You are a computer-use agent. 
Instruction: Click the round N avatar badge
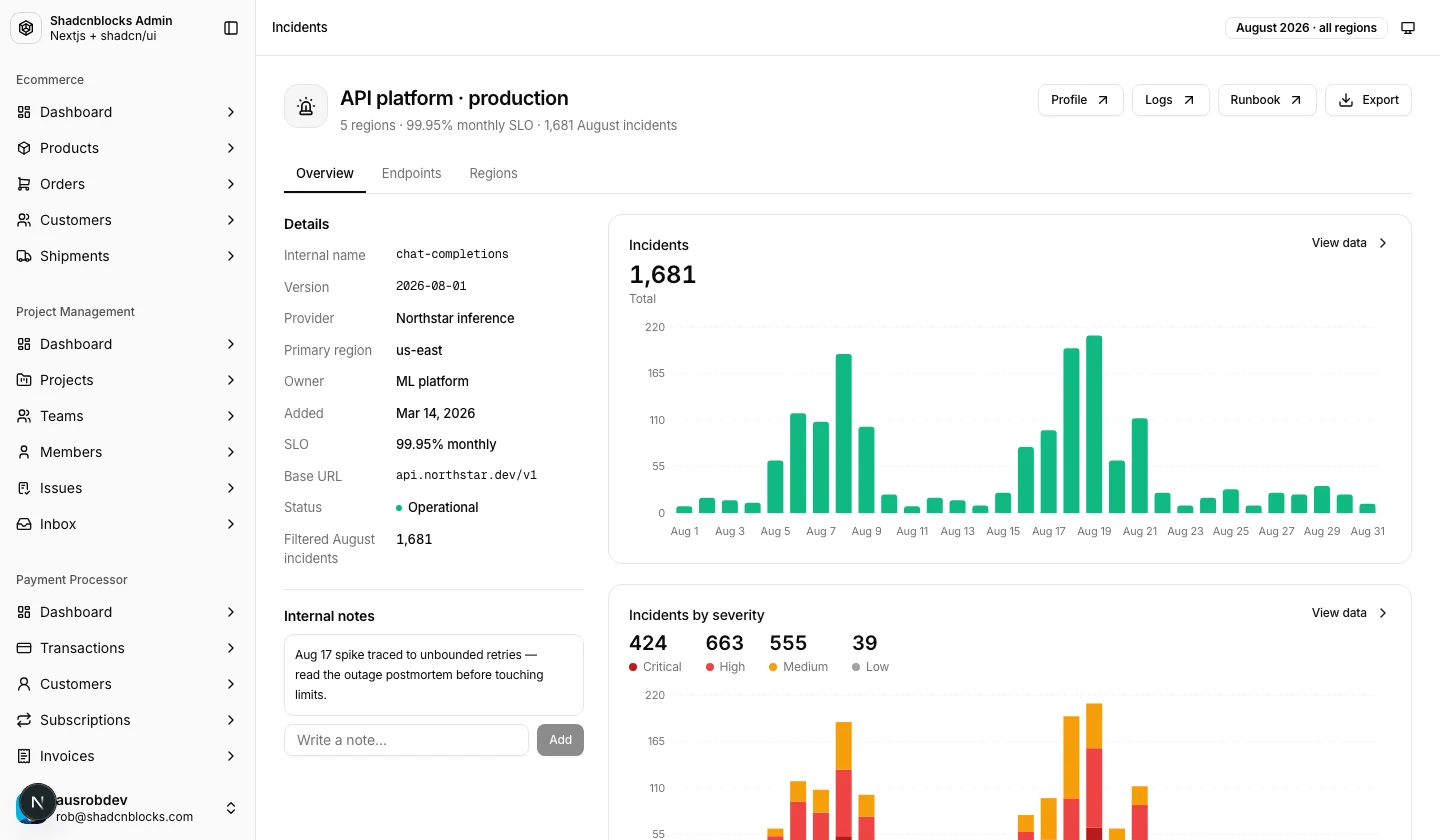click(x=38, y=802)
